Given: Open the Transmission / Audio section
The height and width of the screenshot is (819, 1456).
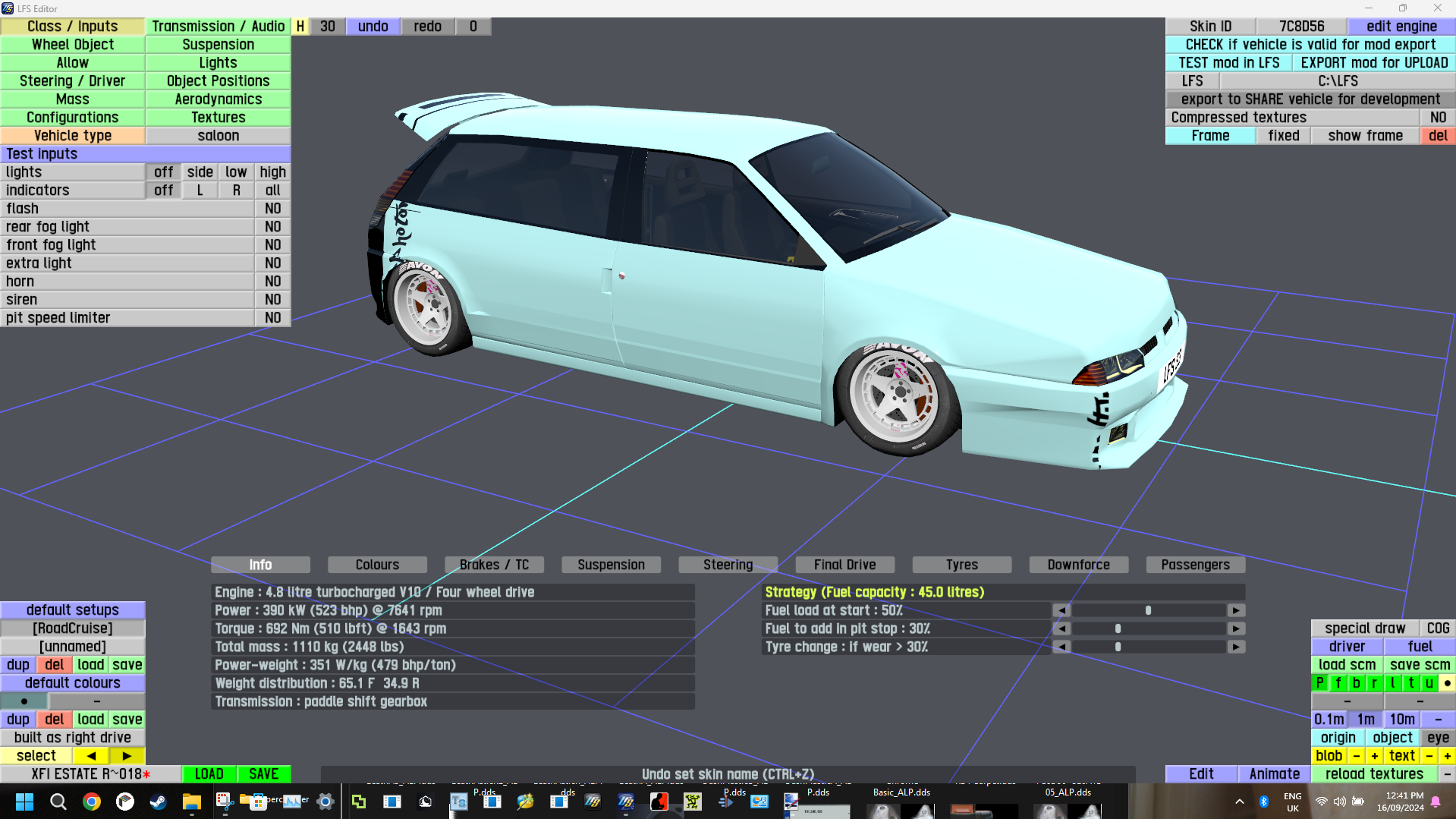Looking at the screenshot, I should point(219,27).
